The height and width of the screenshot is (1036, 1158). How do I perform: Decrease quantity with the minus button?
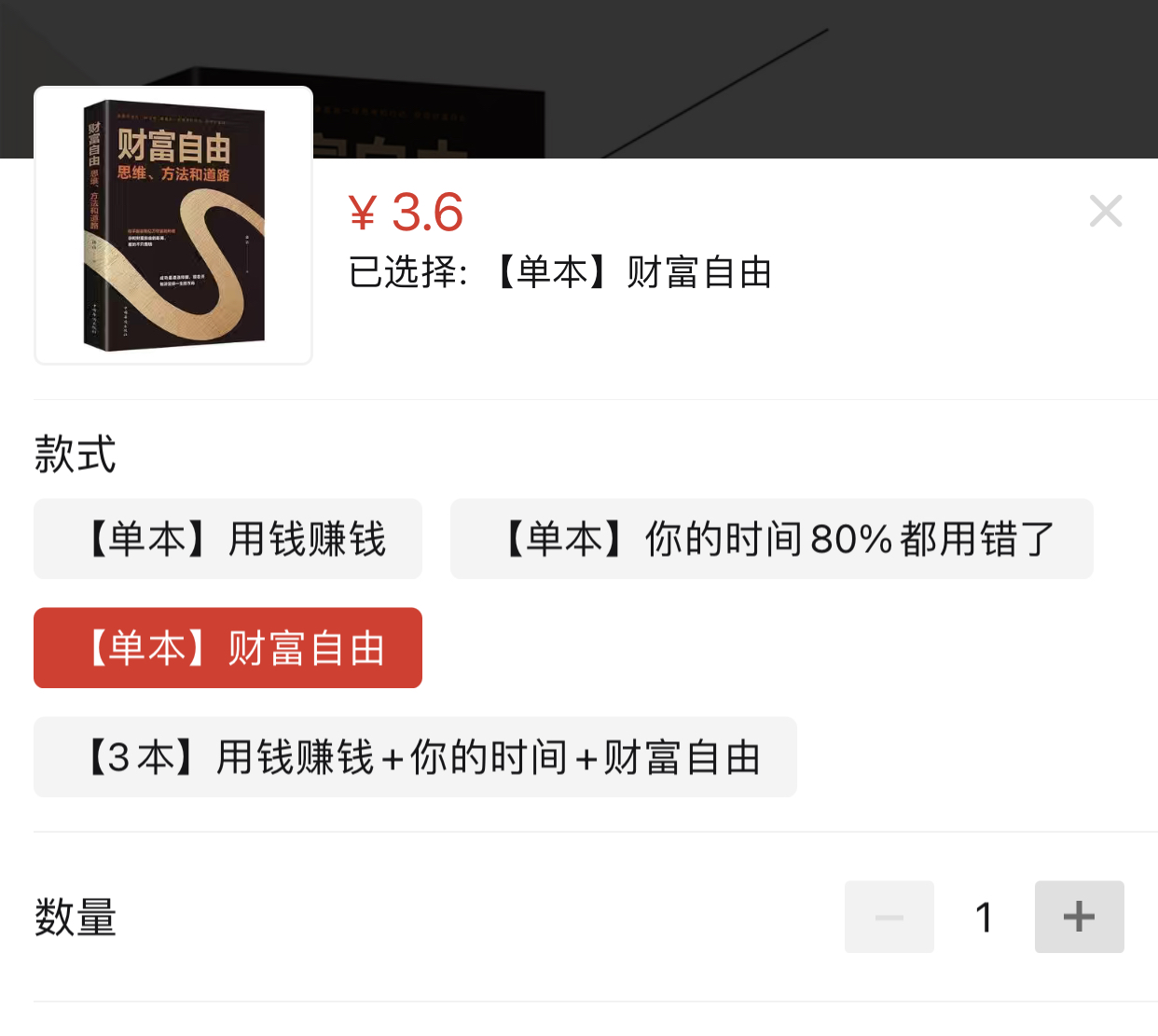click(889, 917)
